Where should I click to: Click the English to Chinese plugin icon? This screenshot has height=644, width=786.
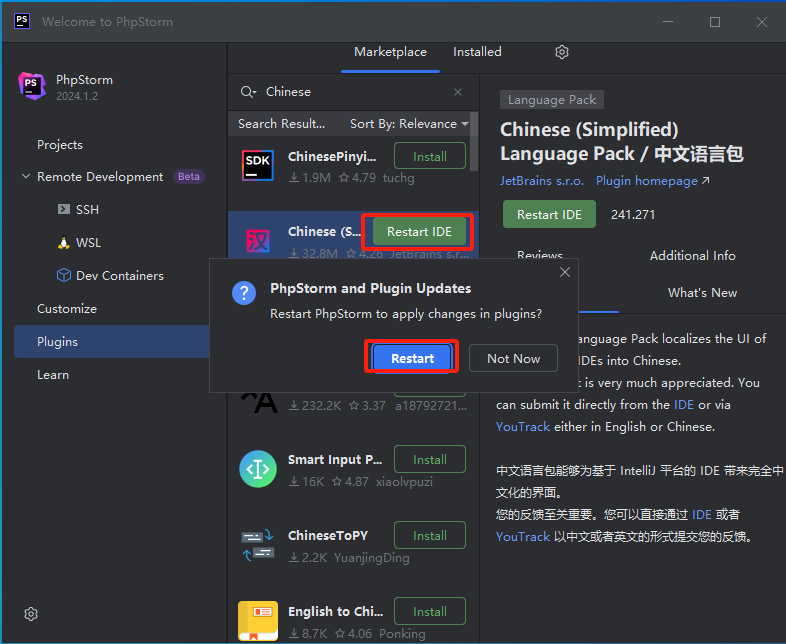(258, 620)
